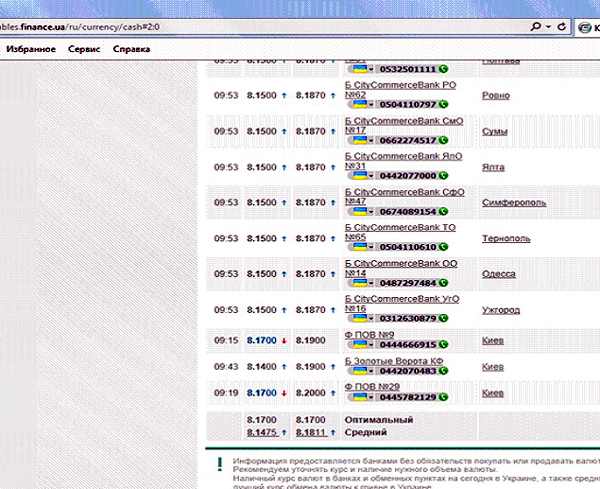Screen dimensions: 600x489
Task: Click green call icon beside 0662274517
Action: [x=443, y=140]
